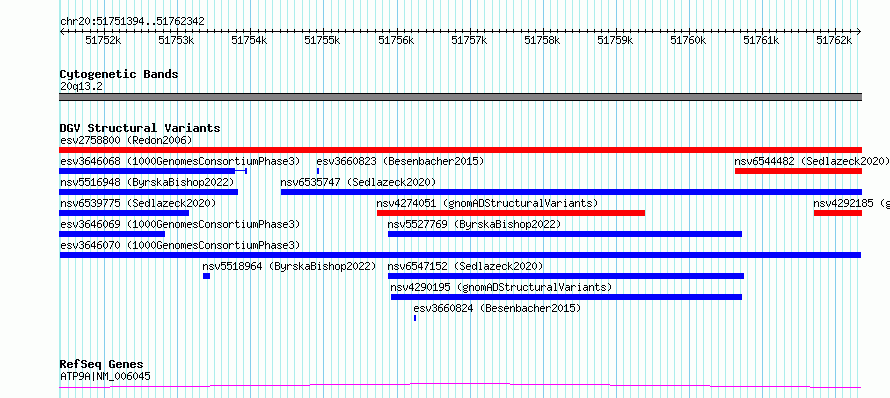Open nsv6544482 (Sedlazeck2020) label
This screenshot has width=890, height=398.
(x=812, y=161)
